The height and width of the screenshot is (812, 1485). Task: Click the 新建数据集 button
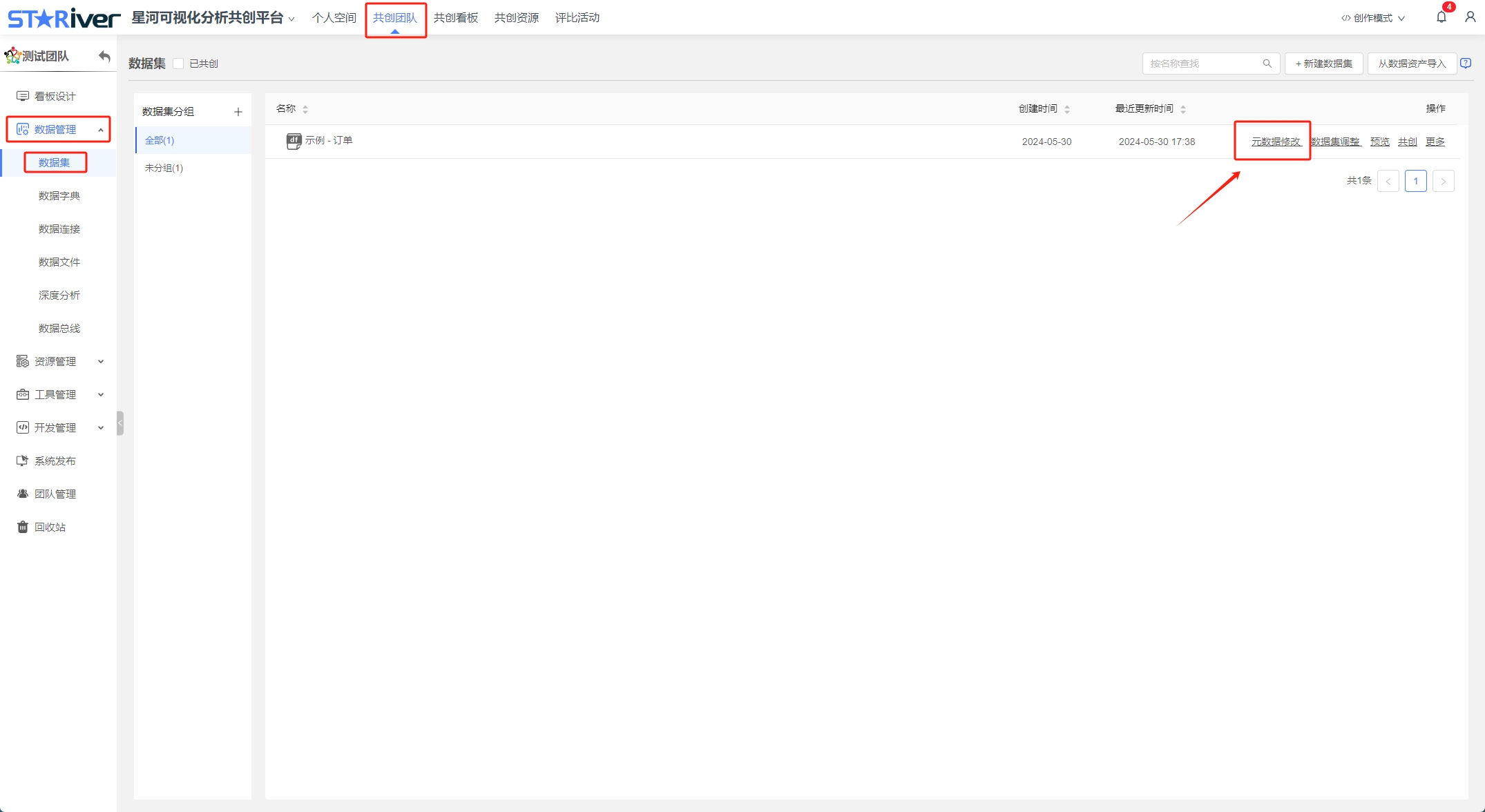tap(1323, 64)
